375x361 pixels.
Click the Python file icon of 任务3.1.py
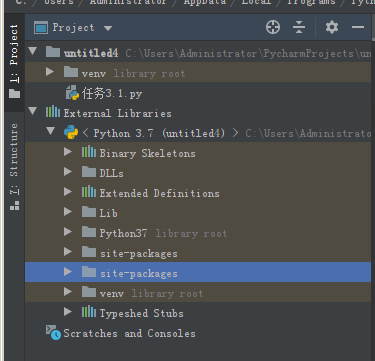72,93
